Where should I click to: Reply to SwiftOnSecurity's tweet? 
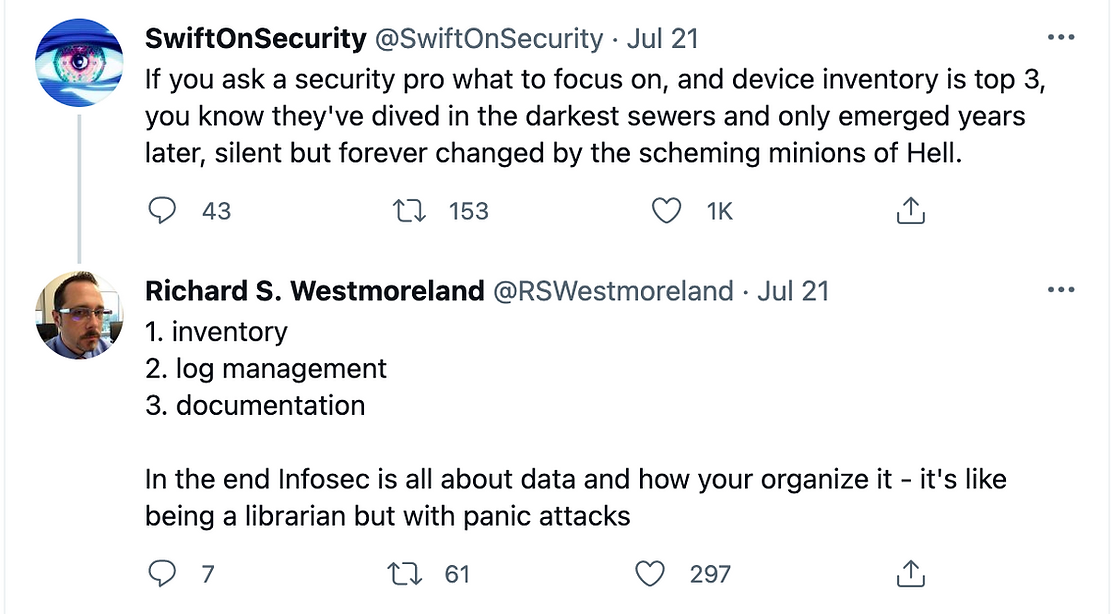[162, 211]
